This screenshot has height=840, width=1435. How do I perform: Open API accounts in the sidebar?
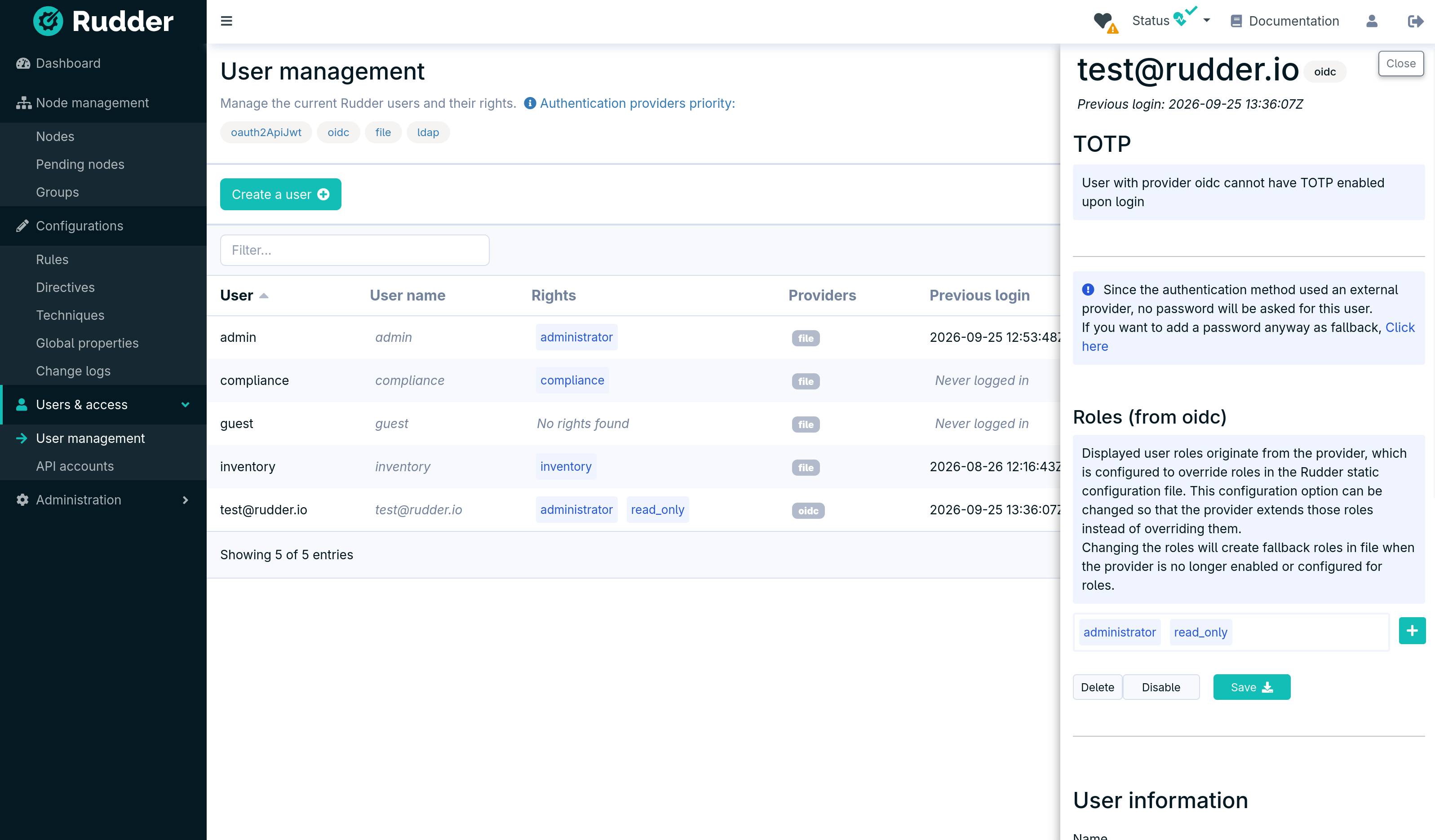[x=75, y=466]
